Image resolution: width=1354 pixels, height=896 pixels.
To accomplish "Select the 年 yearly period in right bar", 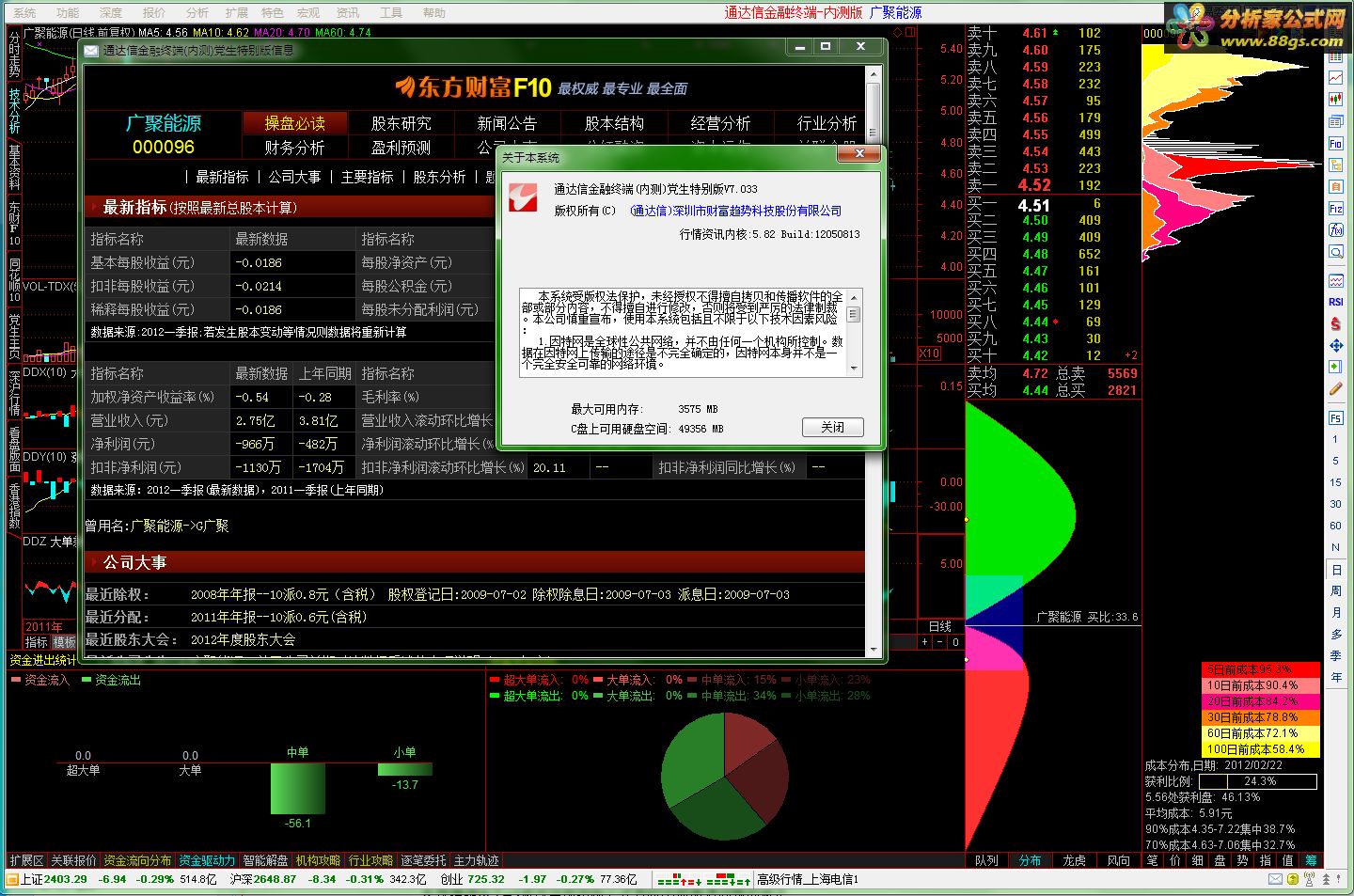I will tap(1335, 678).
